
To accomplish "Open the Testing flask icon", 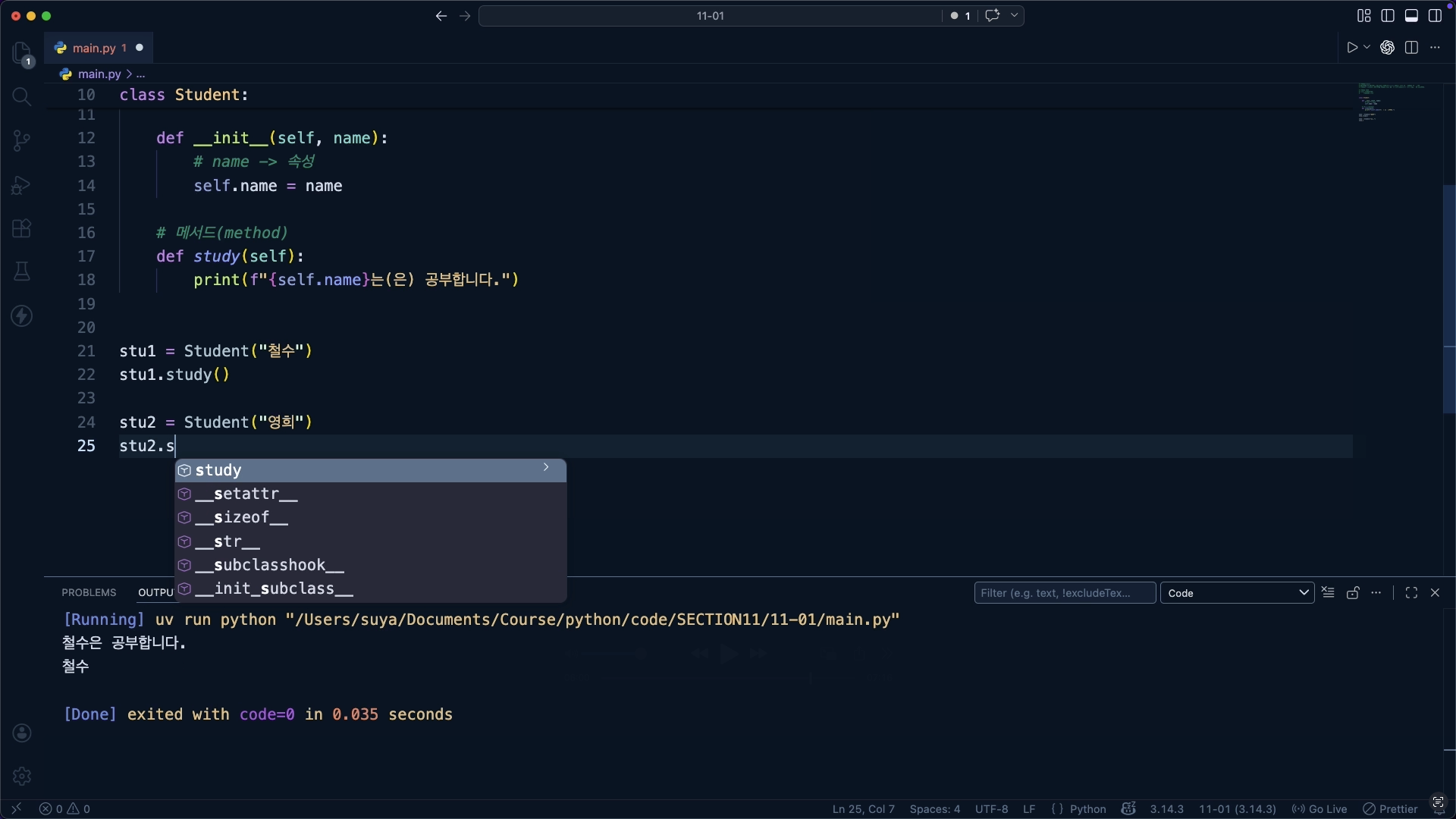I will (x=21, y=271).
